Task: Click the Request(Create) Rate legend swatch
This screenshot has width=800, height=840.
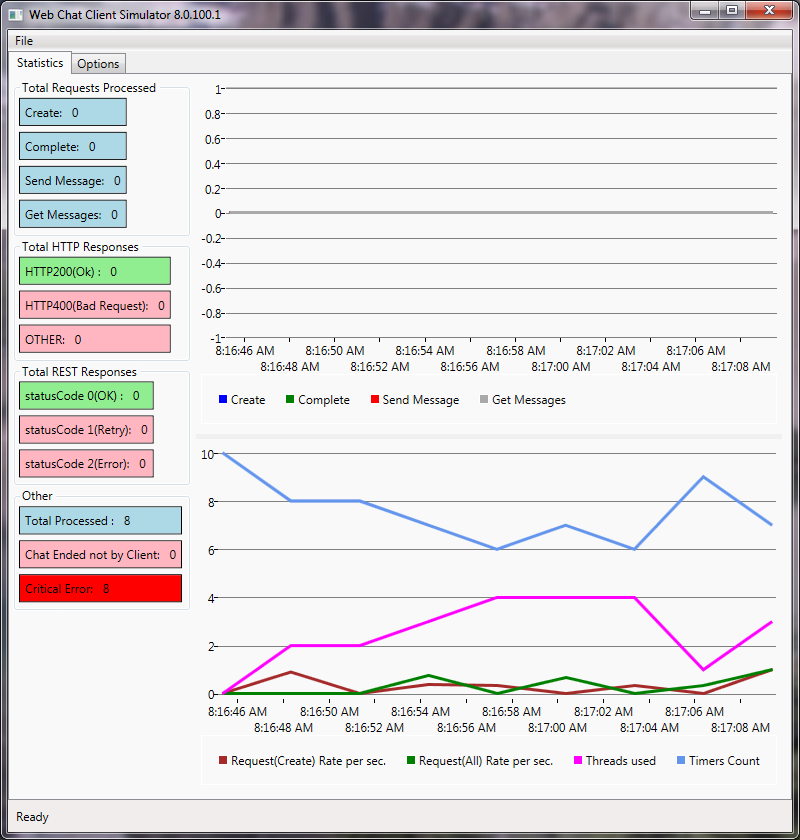Action: coord(223,761)
